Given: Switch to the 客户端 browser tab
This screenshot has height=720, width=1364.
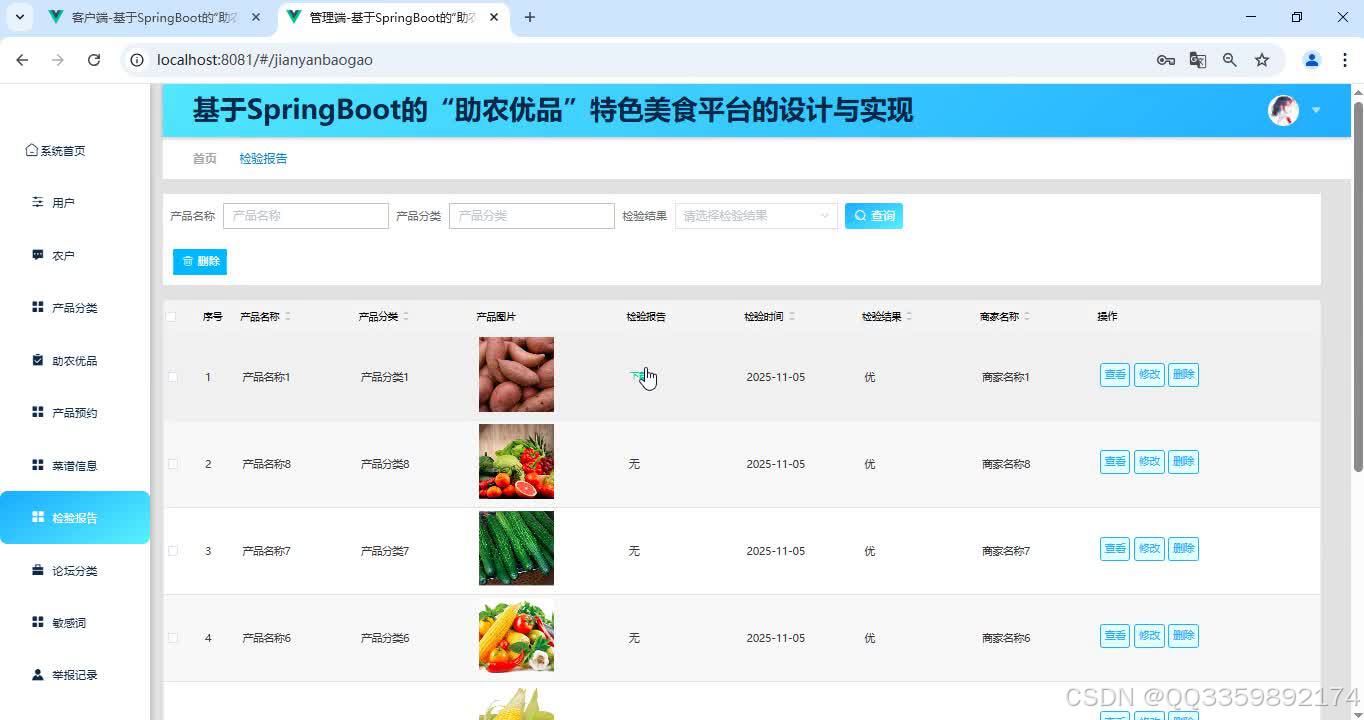Looking at the screenshot, I should coord(155,18).
